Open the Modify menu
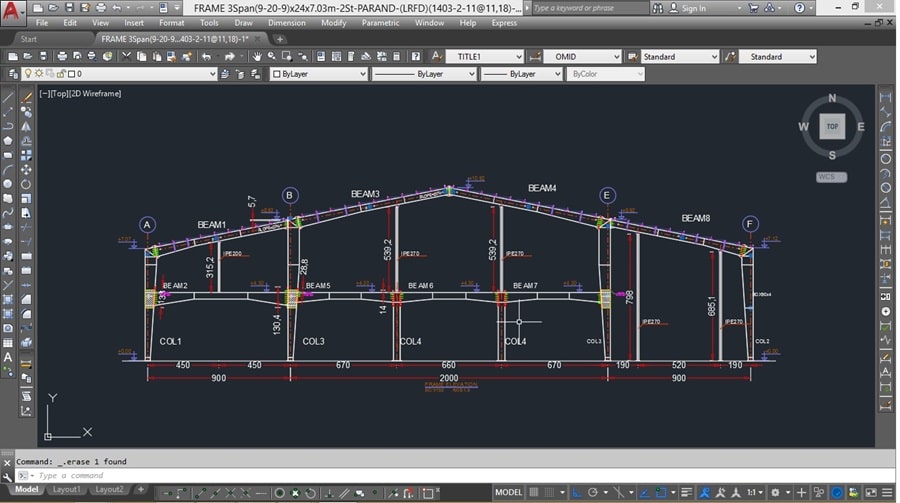 (x=333, y=23)
